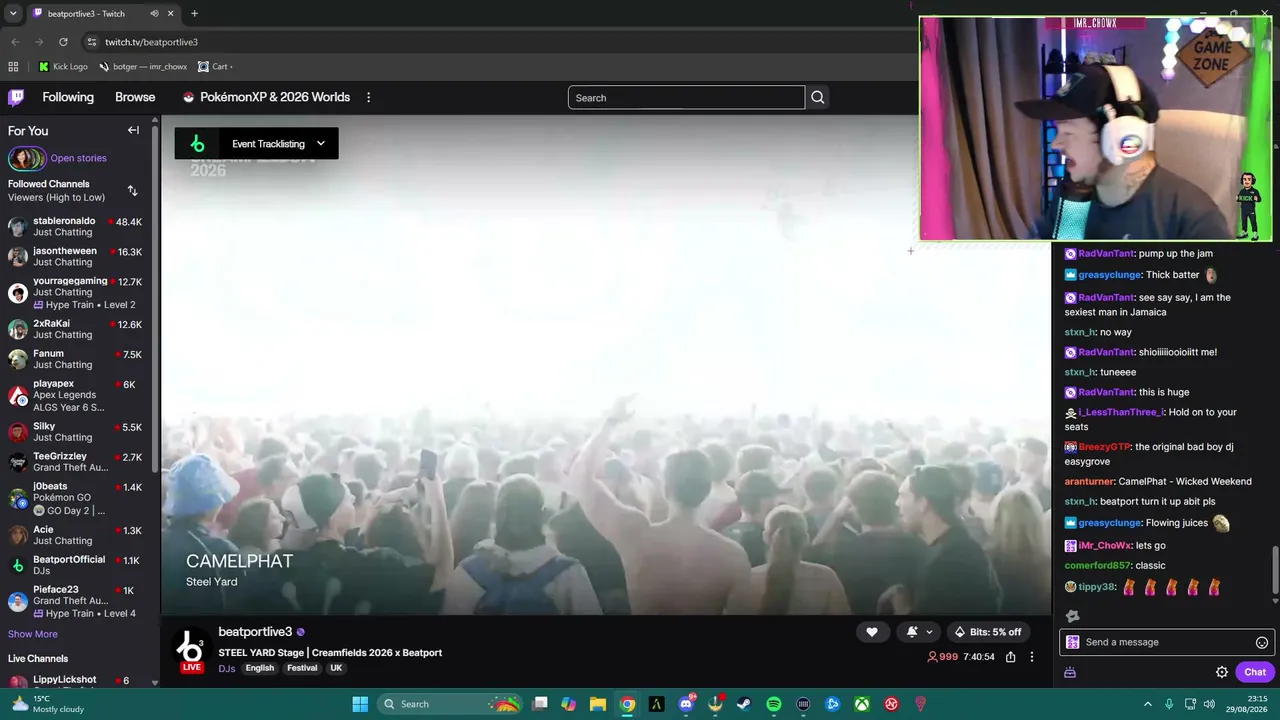Open the DJs category link

click(227, 668)
